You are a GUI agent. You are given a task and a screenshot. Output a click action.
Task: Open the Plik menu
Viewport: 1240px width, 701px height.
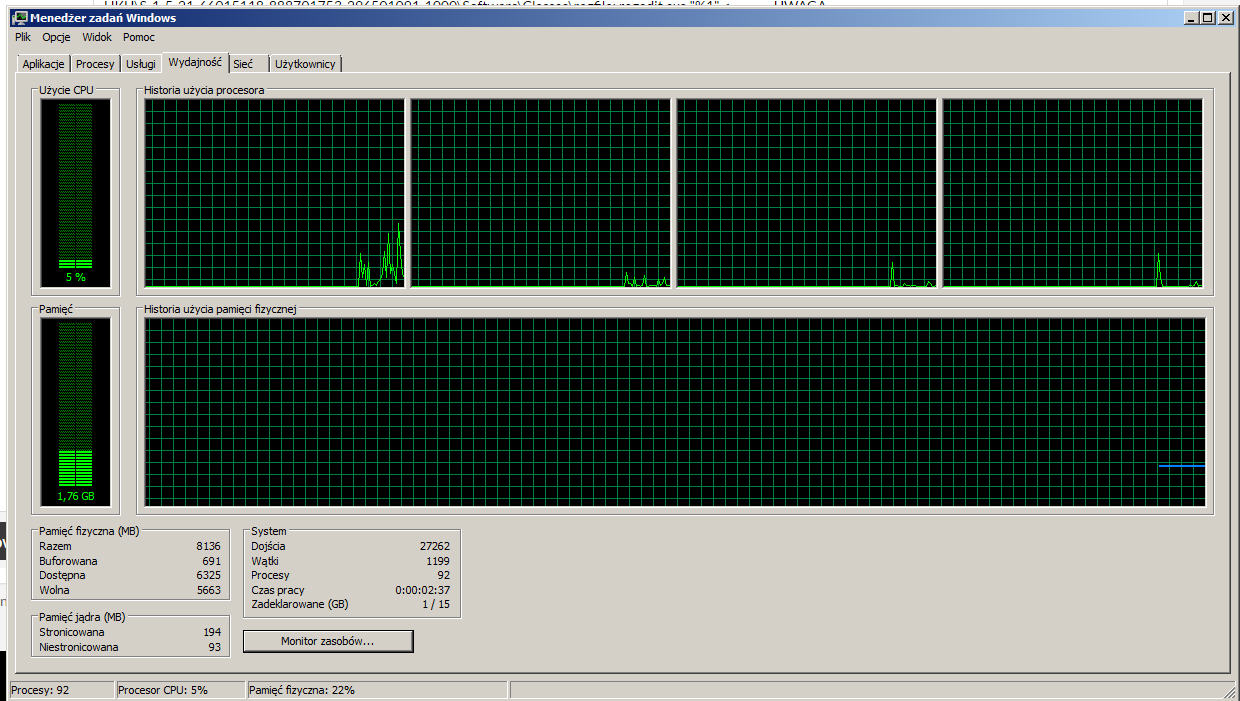coord(23,37)
